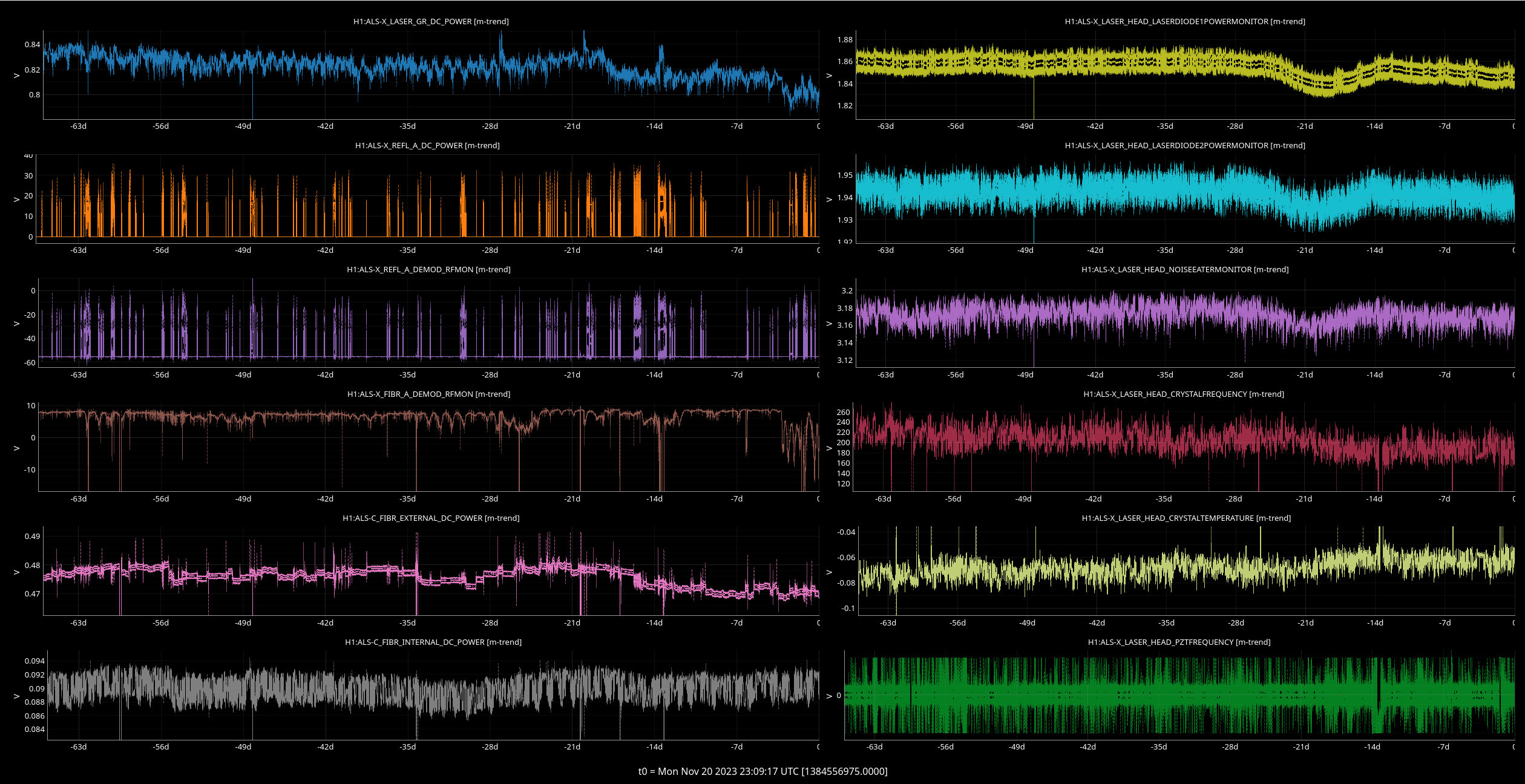Click the PZTFREQUENCY plot title
Image resolution: width=1525 pixels, height=784 pixels.
(1179, 642)
